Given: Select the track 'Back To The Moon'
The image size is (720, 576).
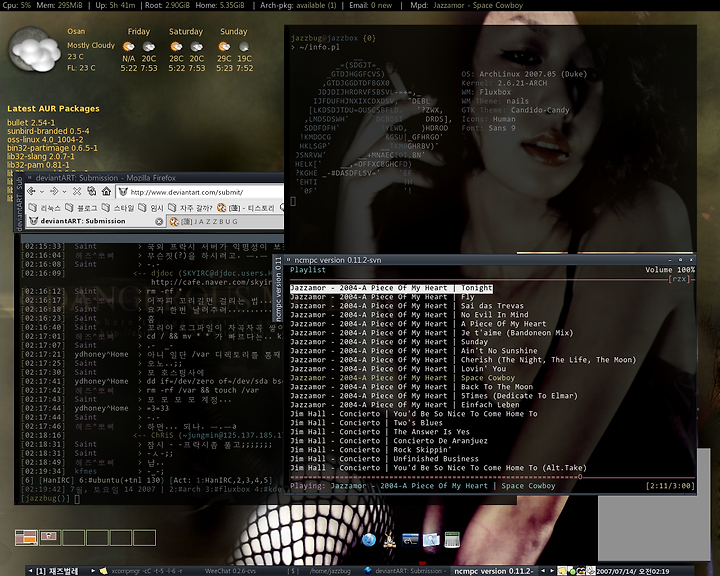Looking at the screenshot, I should (411, 387).
